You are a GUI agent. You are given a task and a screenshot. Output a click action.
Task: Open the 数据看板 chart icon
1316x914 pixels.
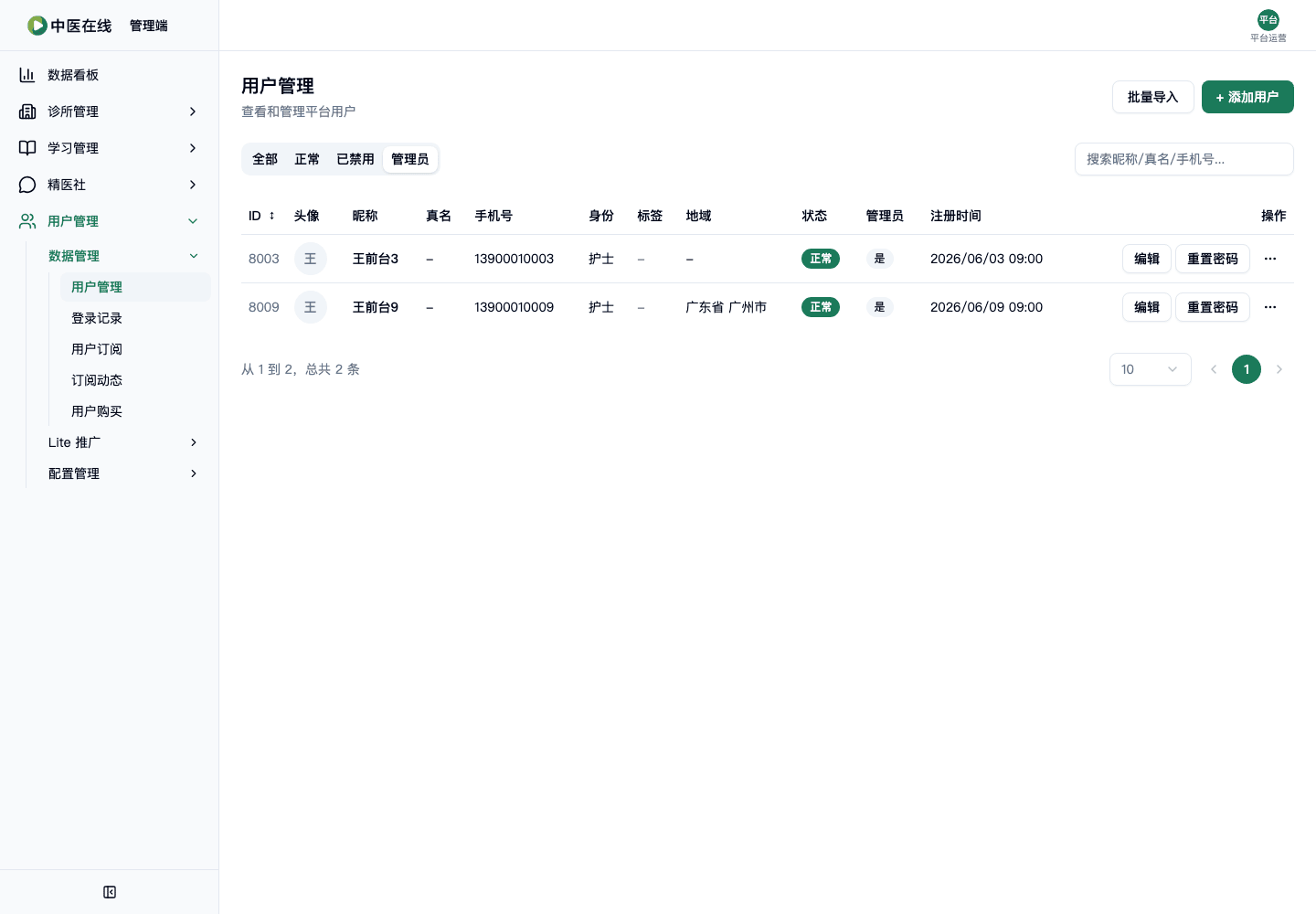coord(27,75)
